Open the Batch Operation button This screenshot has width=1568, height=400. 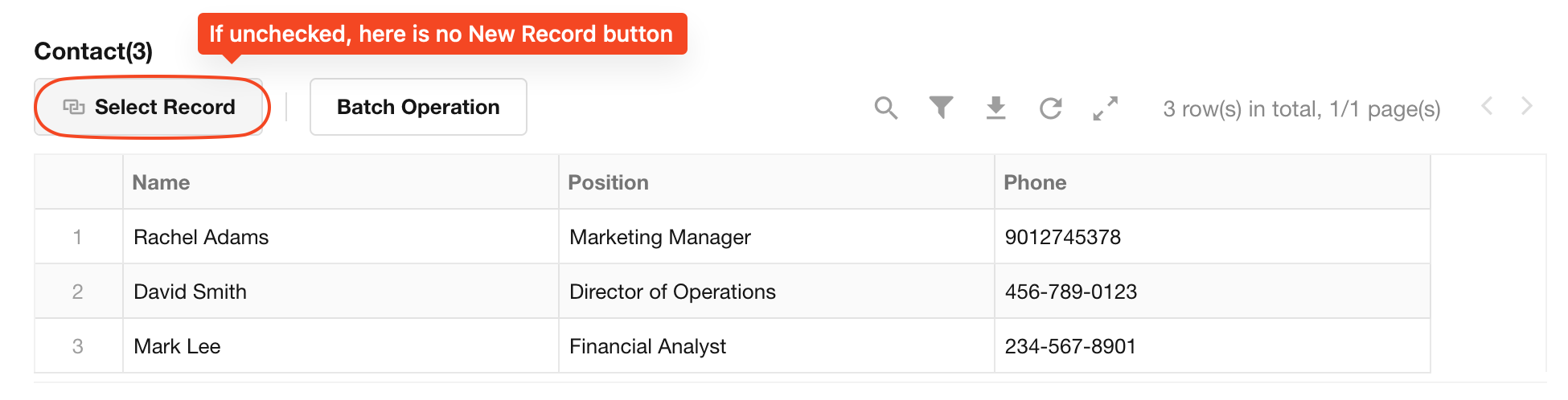(418, 107)
